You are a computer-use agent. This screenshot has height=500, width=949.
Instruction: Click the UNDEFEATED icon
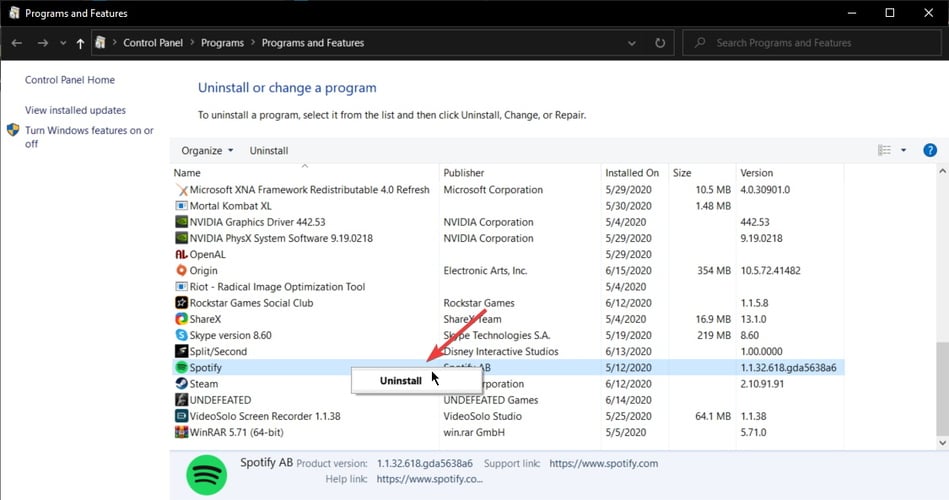click(x=181, y=400)
